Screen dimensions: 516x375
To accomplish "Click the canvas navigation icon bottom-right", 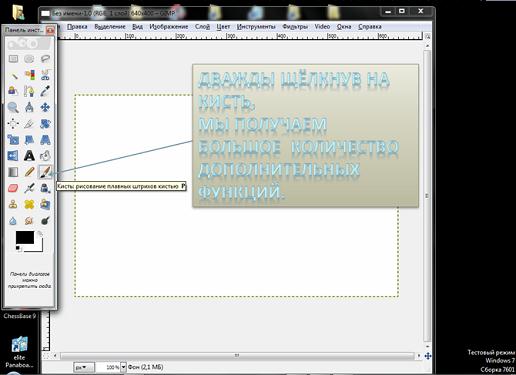I will click(x=428, y=356).
